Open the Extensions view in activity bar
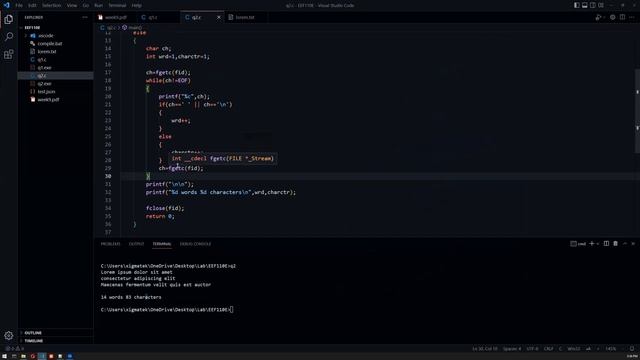 [x=9, y=54]
